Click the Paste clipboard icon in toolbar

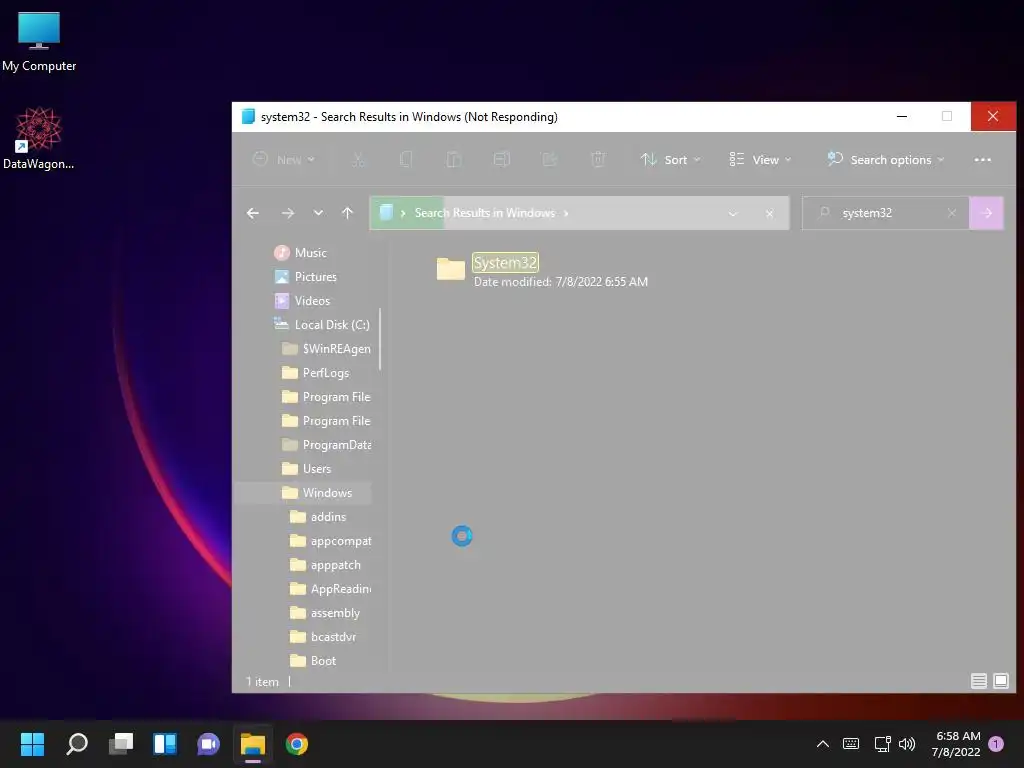click(454, 159)
